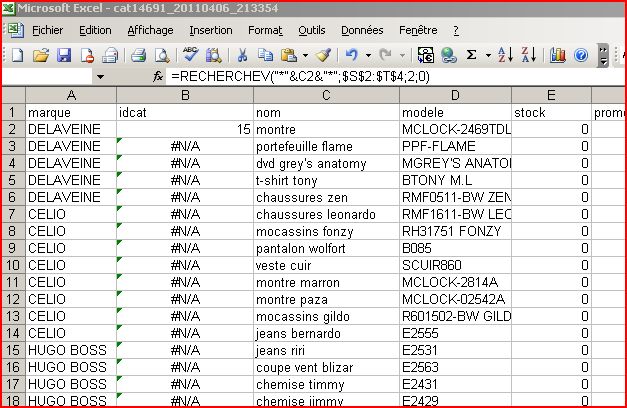Click inside the formula bar RECHERCHEV formula

300,76
